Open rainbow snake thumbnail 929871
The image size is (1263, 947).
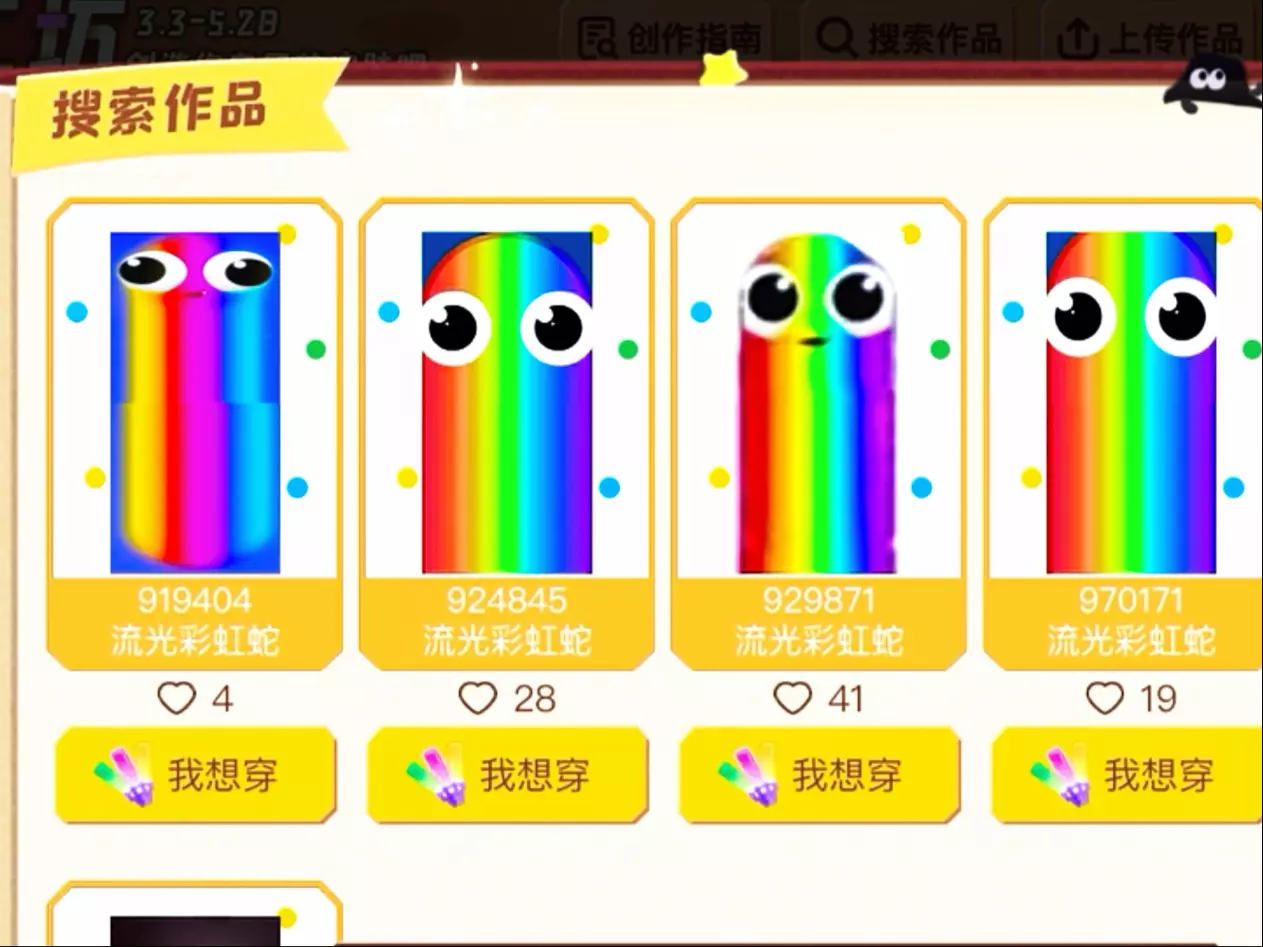818,402
